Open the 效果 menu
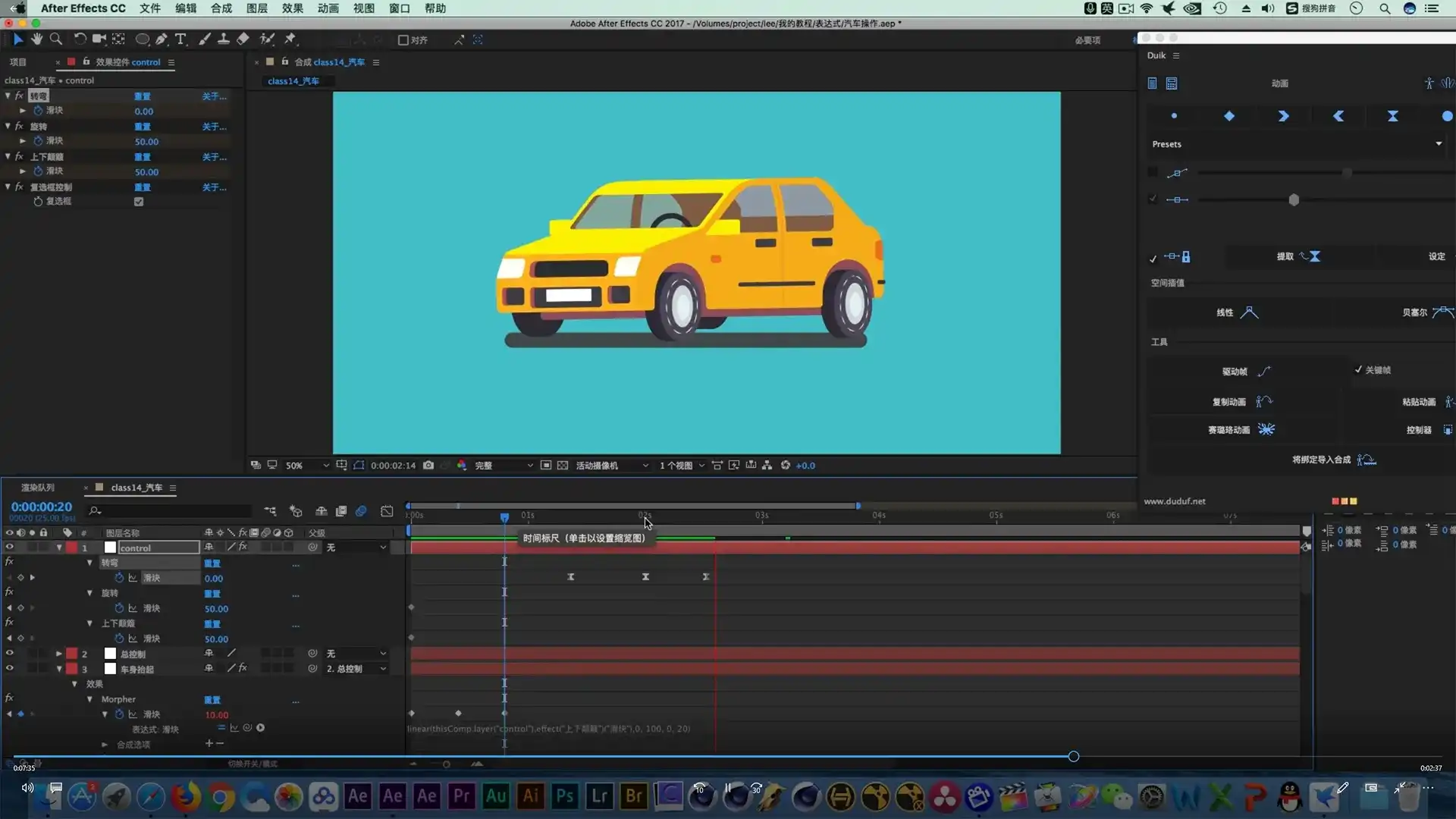This screenshot has height=819, width=1456. [292, 8]
